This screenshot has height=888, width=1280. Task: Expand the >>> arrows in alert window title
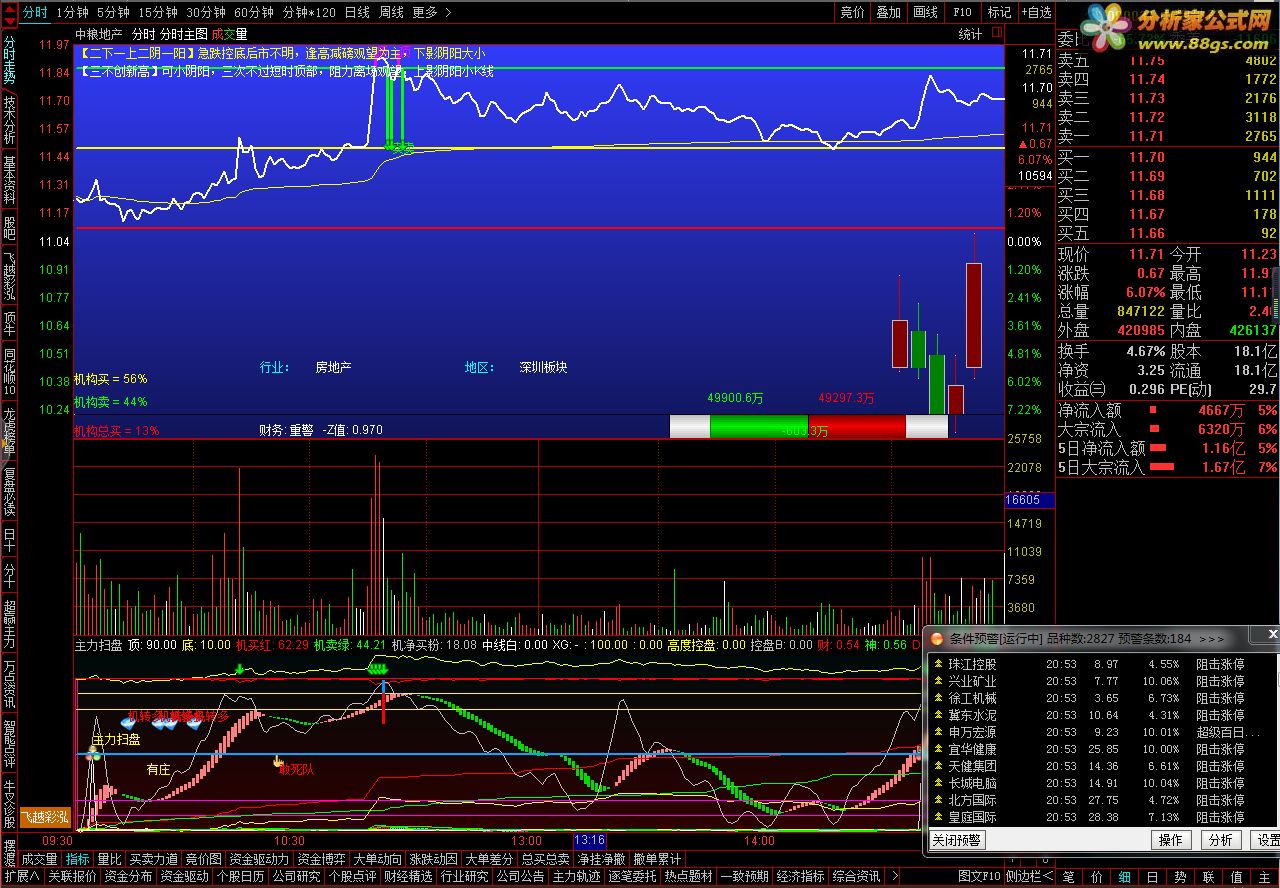pyautogui.click(x=1211, y=638)
